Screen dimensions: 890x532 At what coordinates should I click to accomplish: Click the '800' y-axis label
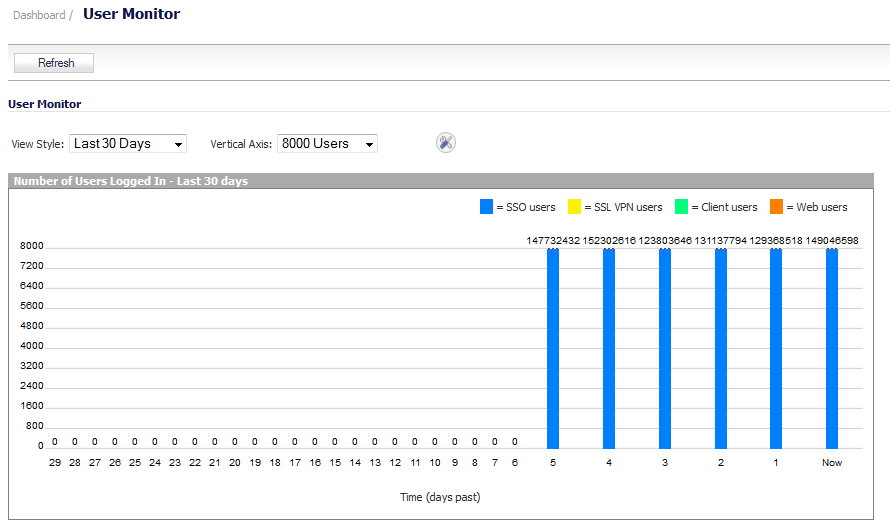(35, 426)
